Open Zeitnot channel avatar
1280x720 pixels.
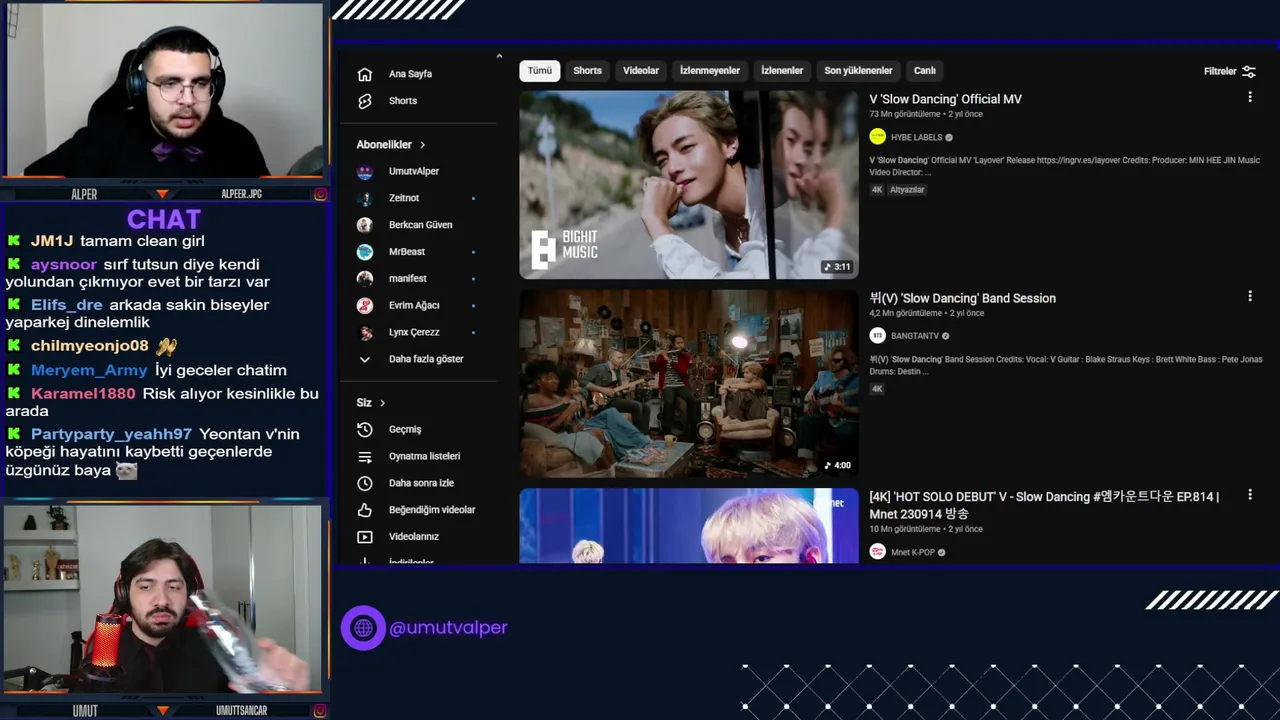click(365, 198)
